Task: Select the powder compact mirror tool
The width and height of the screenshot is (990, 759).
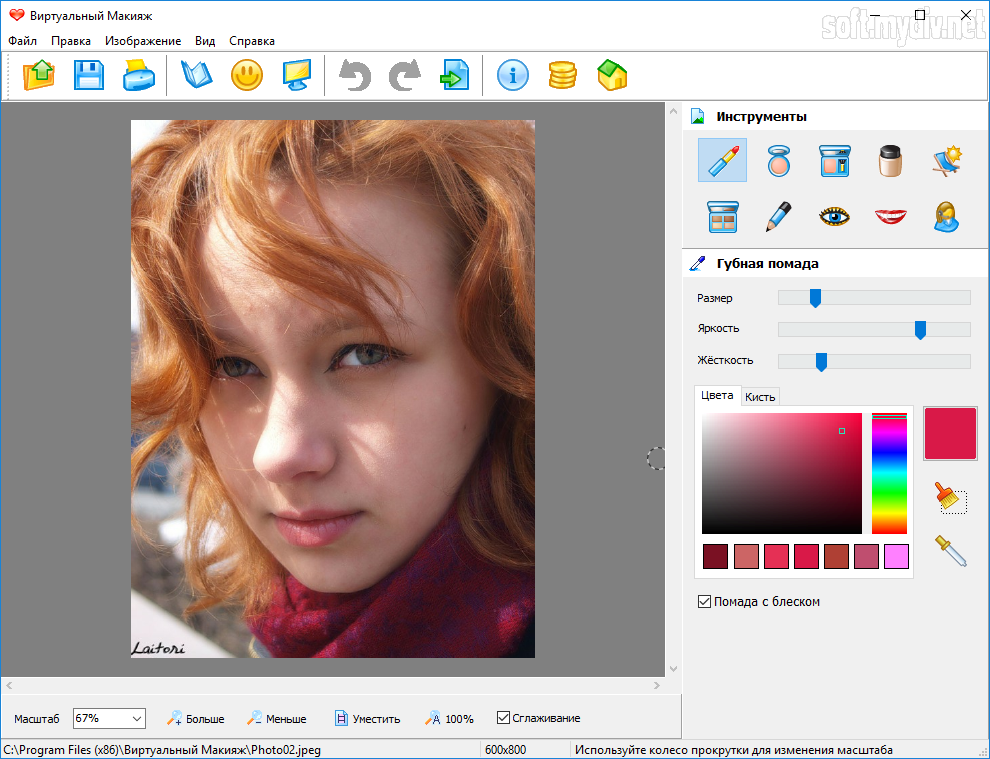Action: click(x=778, y=160)
